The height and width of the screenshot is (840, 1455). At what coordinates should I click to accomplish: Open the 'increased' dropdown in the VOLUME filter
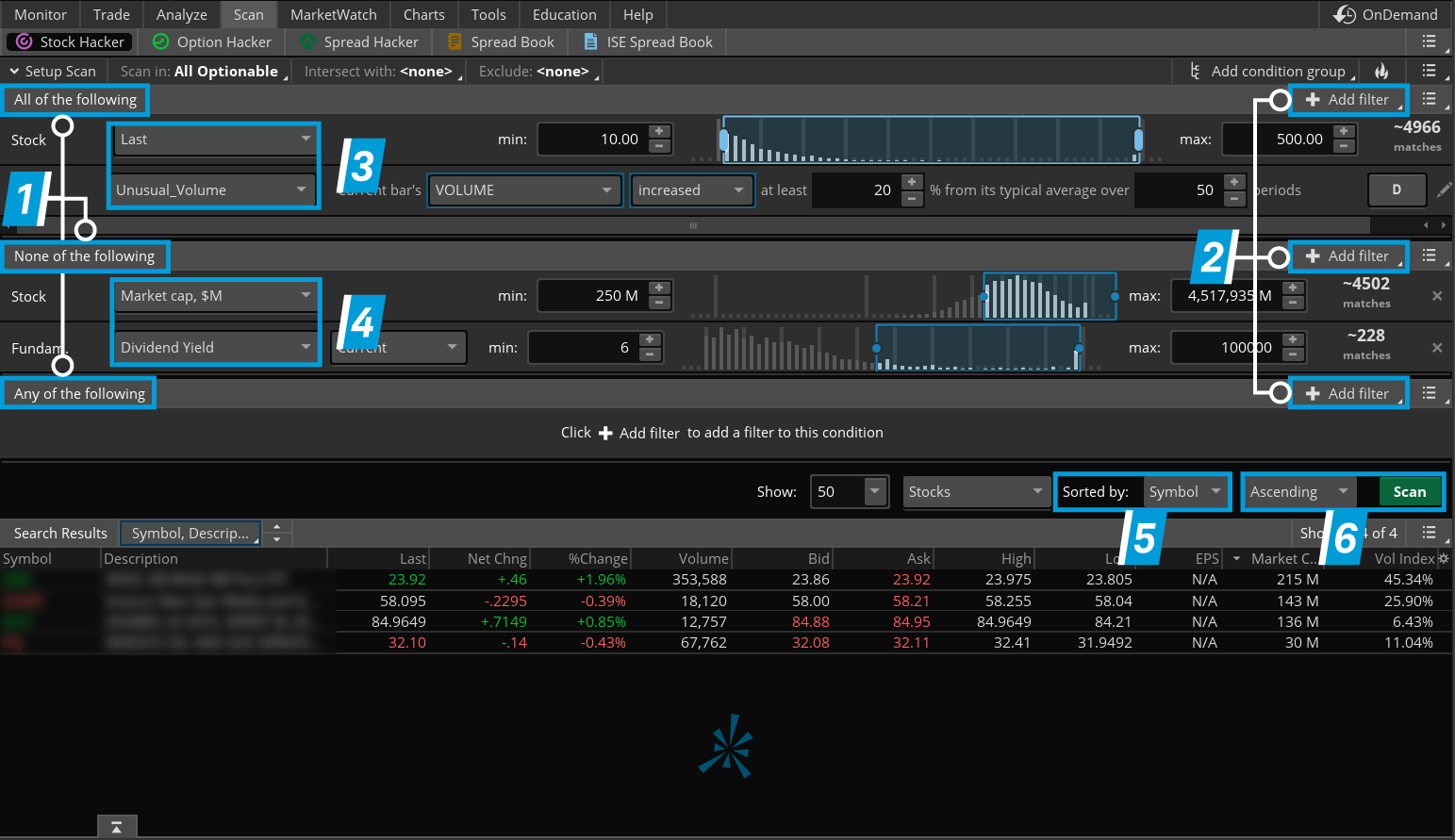pos(691,189)
